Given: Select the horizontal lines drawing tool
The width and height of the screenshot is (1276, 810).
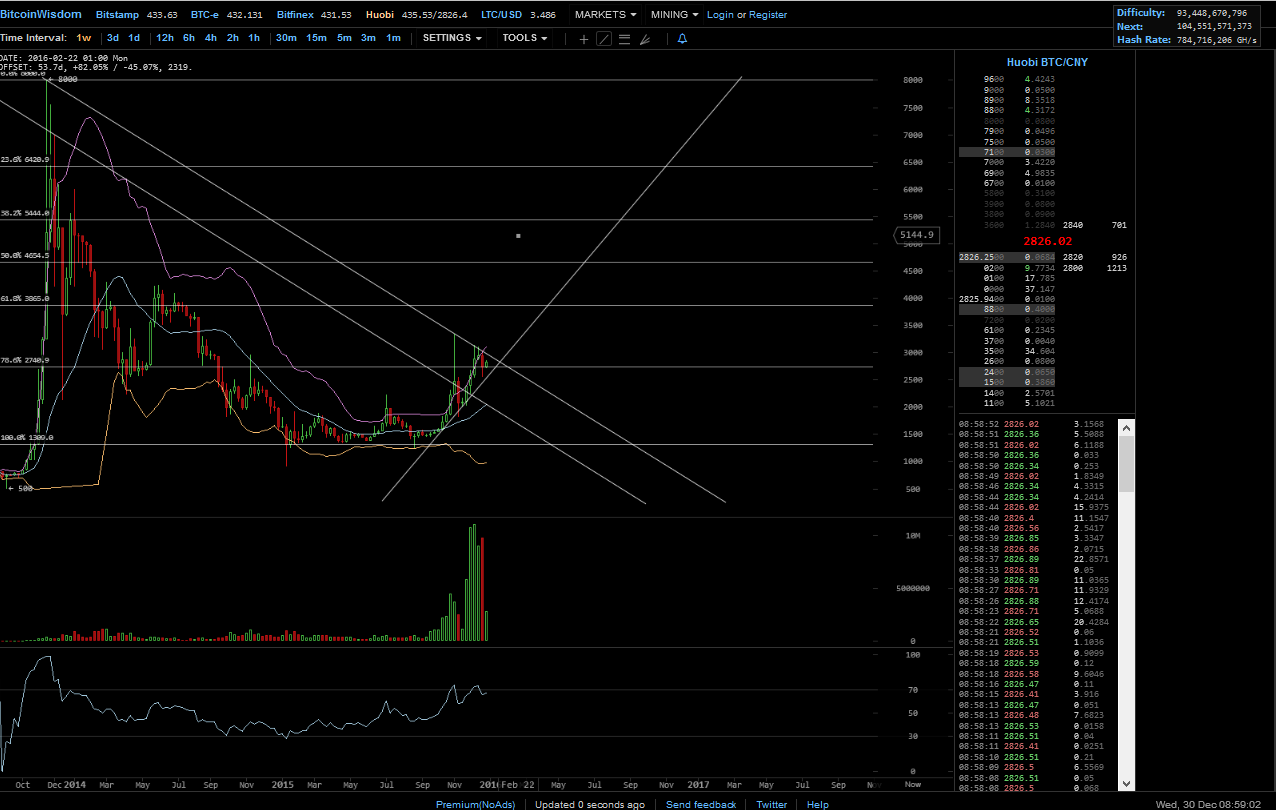Looking at the screenshot, I should (x=625, y=38).
